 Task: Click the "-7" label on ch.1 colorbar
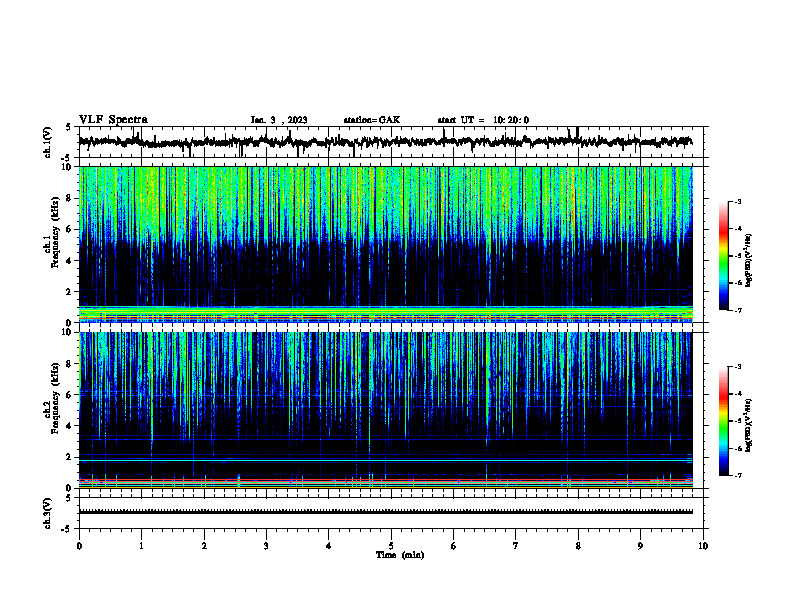738,310
